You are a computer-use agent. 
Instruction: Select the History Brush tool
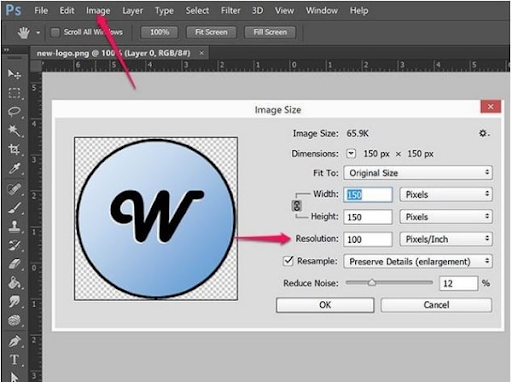[14, 246]
